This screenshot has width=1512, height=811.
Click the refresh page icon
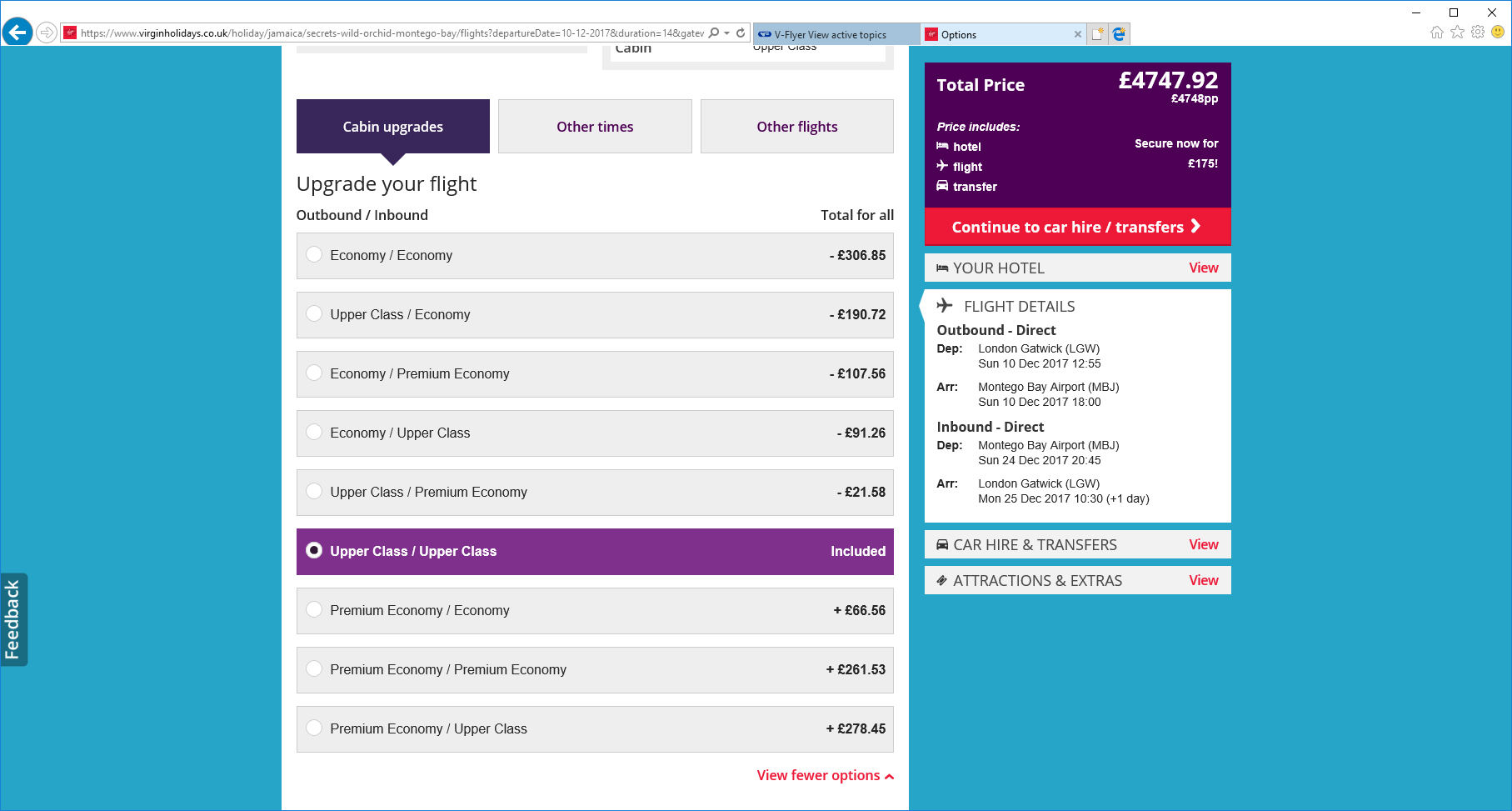(741, 33)
